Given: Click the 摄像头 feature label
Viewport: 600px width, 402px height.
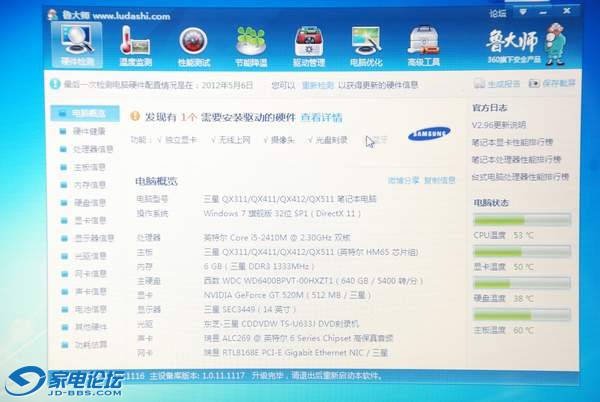Looking at the screenshot, I should (283, 140).
